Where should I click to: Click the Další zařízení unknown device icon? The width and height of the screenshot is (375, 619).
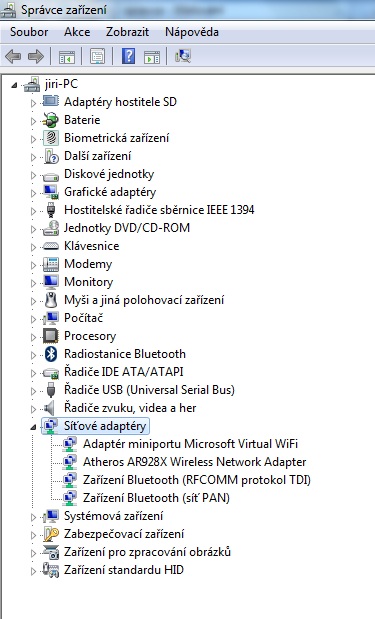(51, 156)
